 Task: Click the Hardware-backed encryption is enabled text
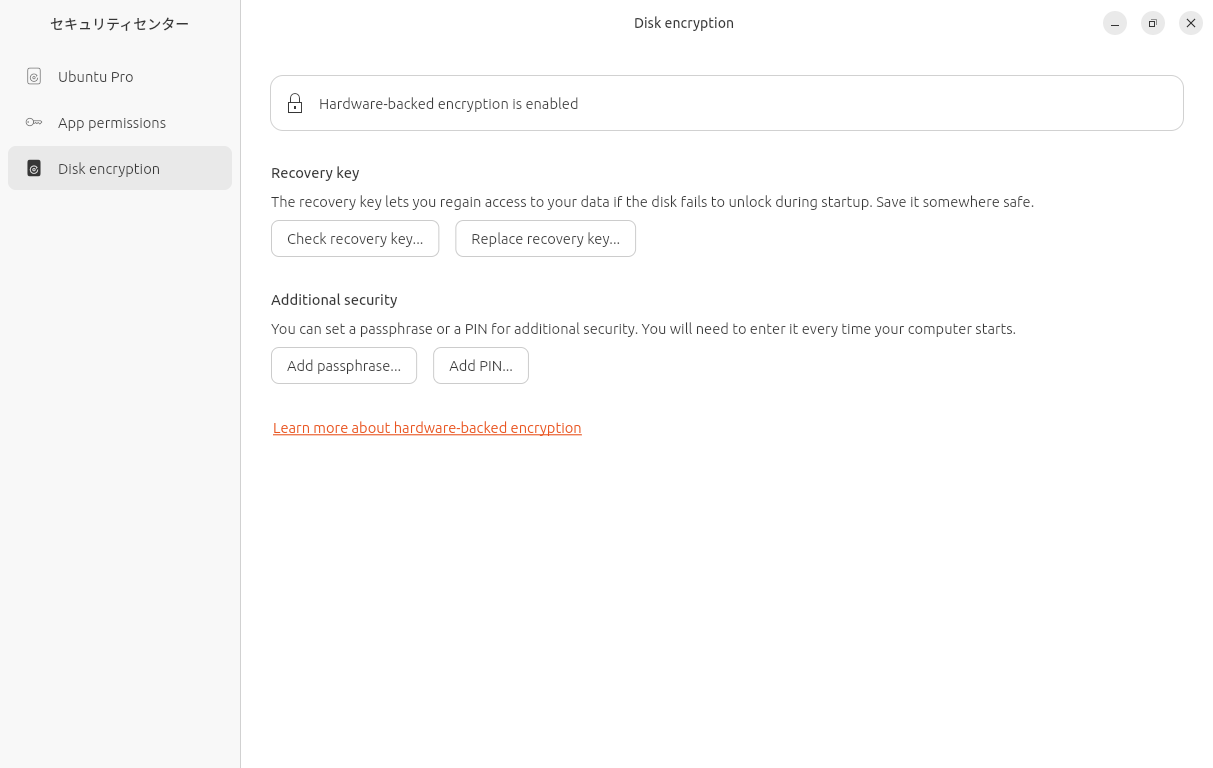448,104
